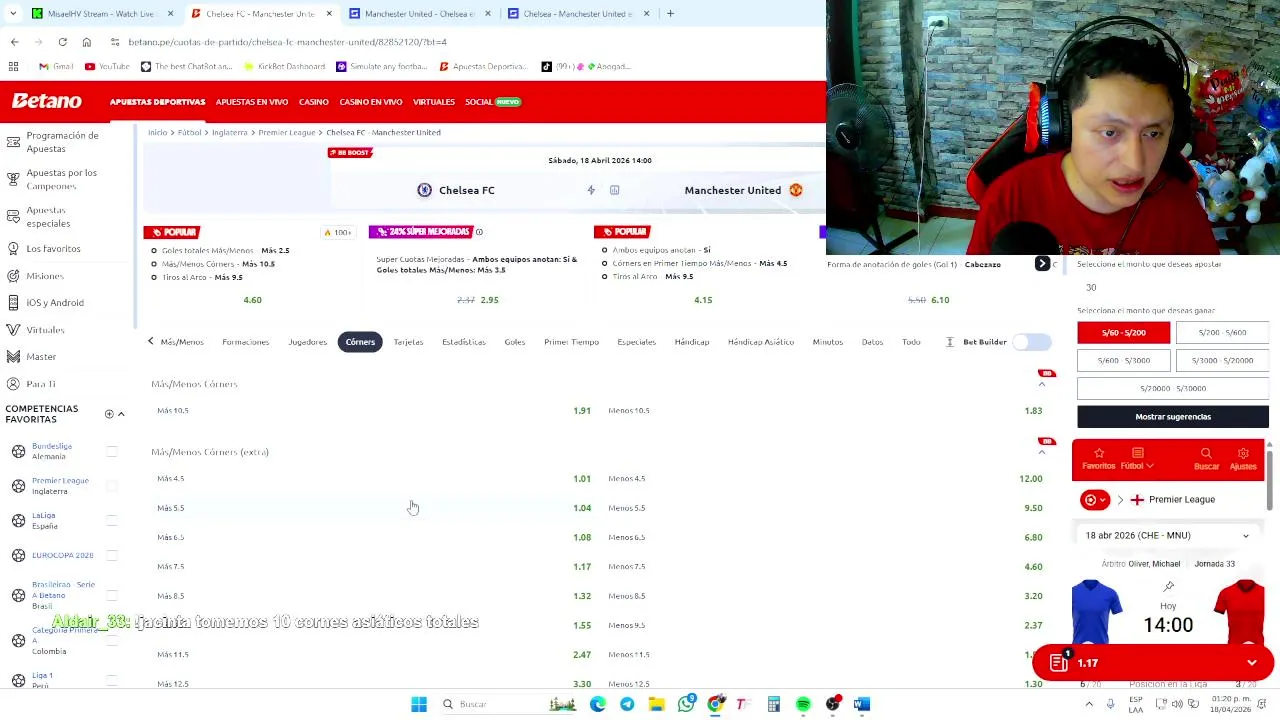Collapse the Más/Menos Córners (extra) section
Viewport: 1280px width, 720px height.
point(1041,453)
